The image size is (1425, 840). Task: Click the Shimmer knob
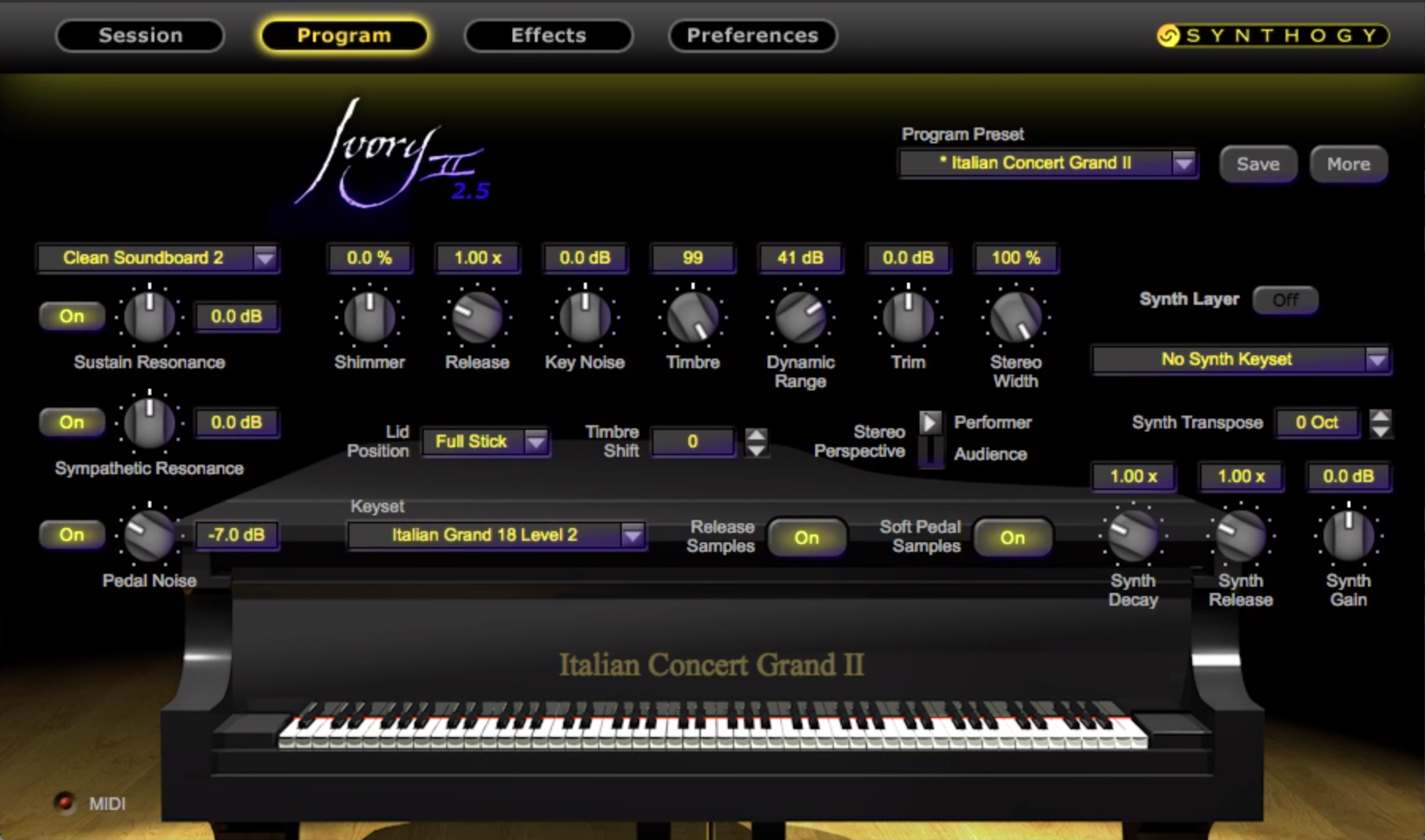pyautogui.click(x=369, y=317)
